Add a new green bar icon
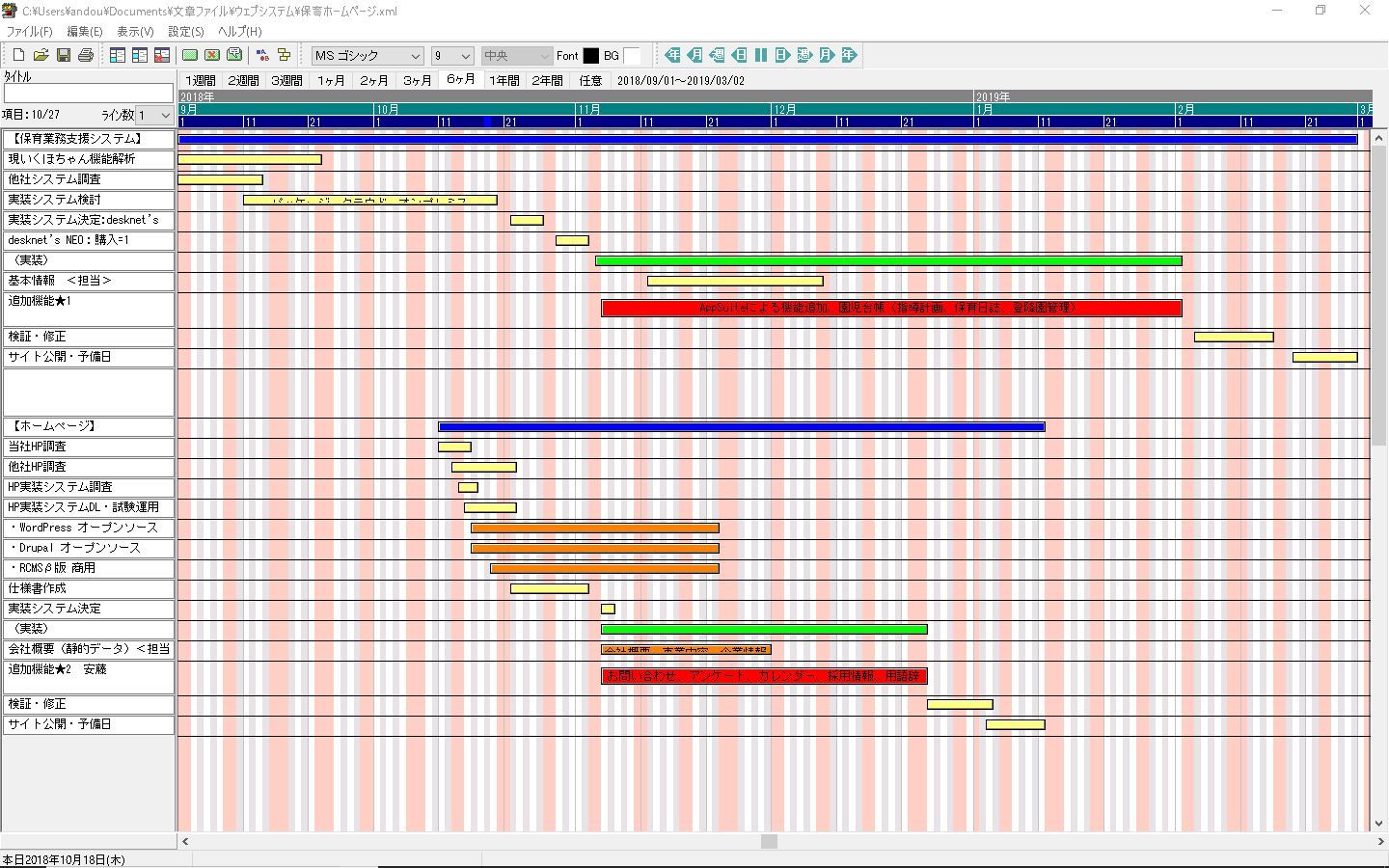 (x=190, y=55)
